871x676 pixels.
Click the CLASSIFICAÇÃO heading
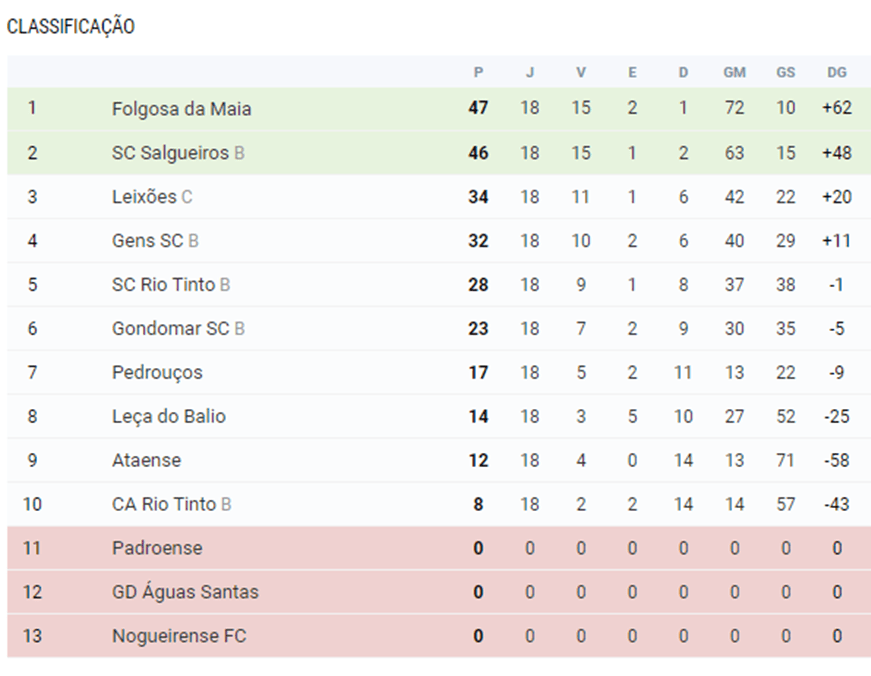click(71, 27)
